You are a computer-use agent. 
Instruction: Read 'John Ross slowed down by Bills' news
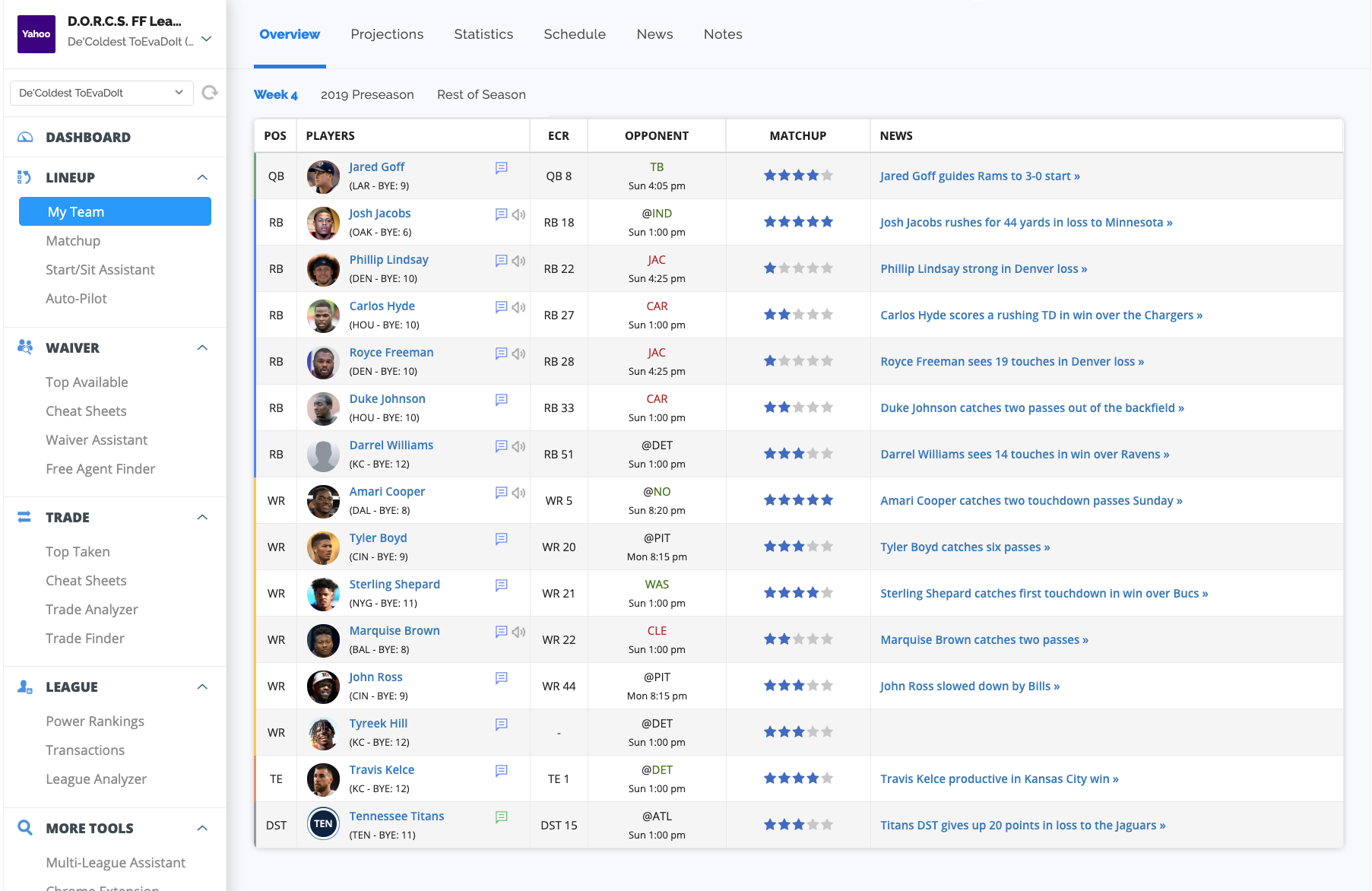pyautogui.click(x=970, y=686)
